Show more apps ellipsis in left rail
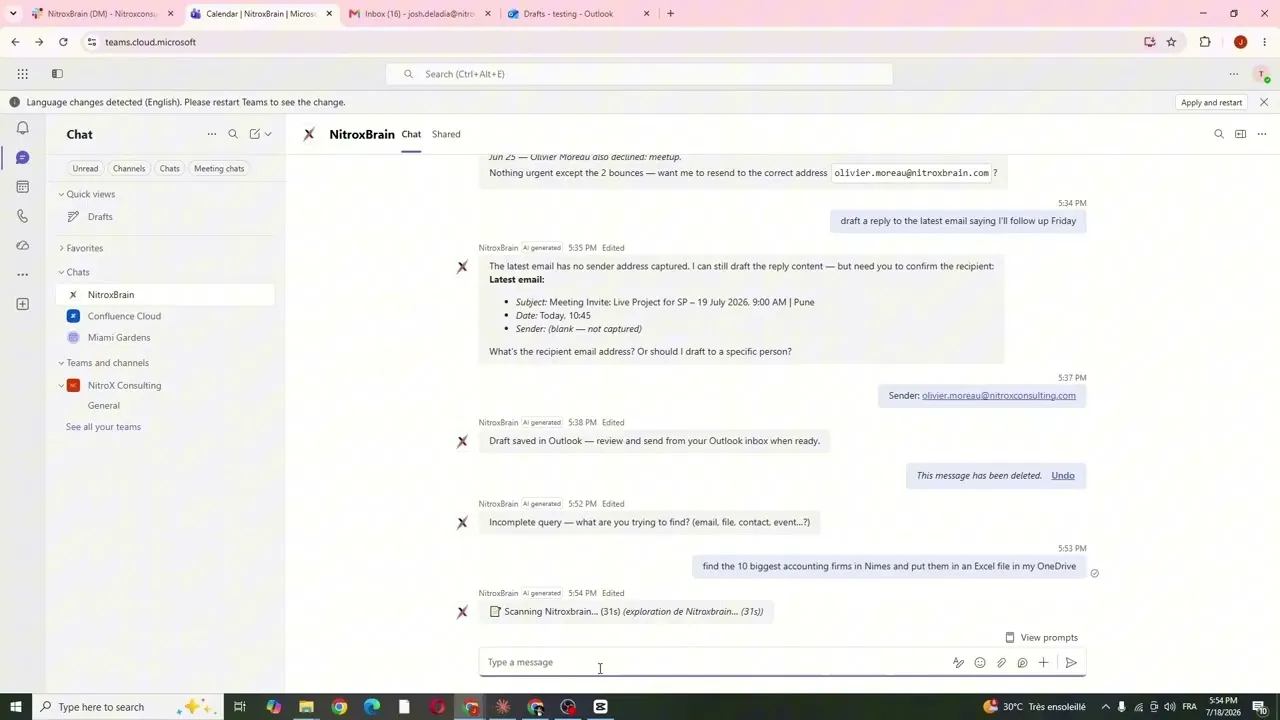Viewport: 1280px width, 720px height. coord(22,274)
